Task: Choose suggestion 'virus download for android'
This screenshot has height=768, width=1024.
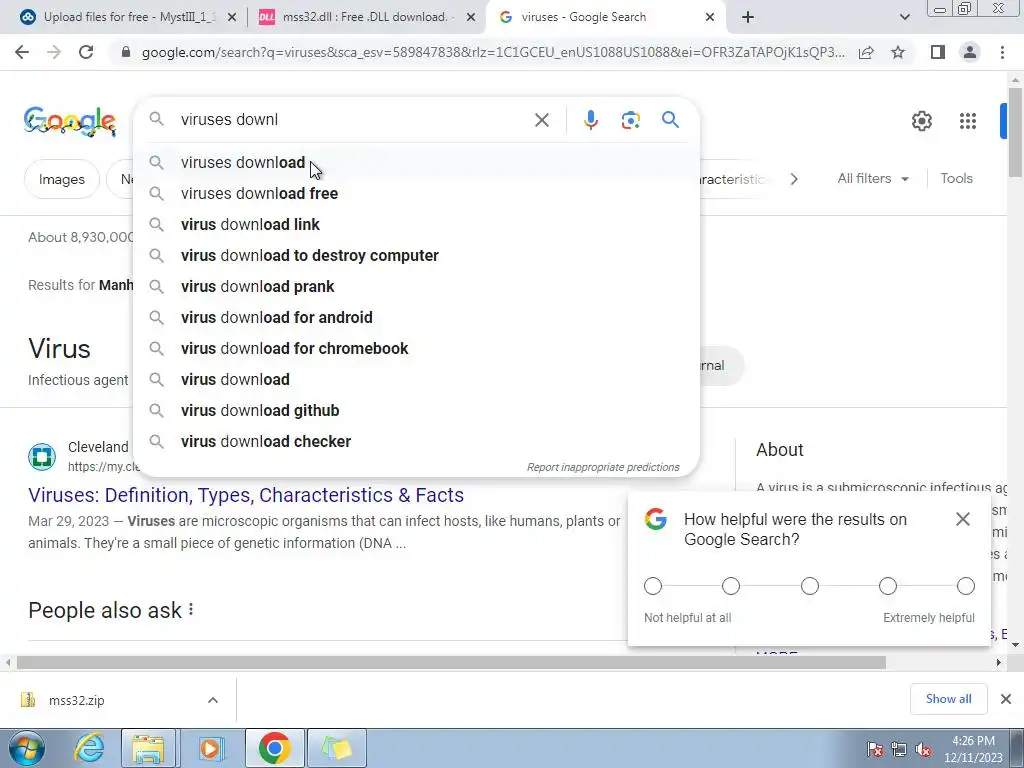Action: (416, 317)
